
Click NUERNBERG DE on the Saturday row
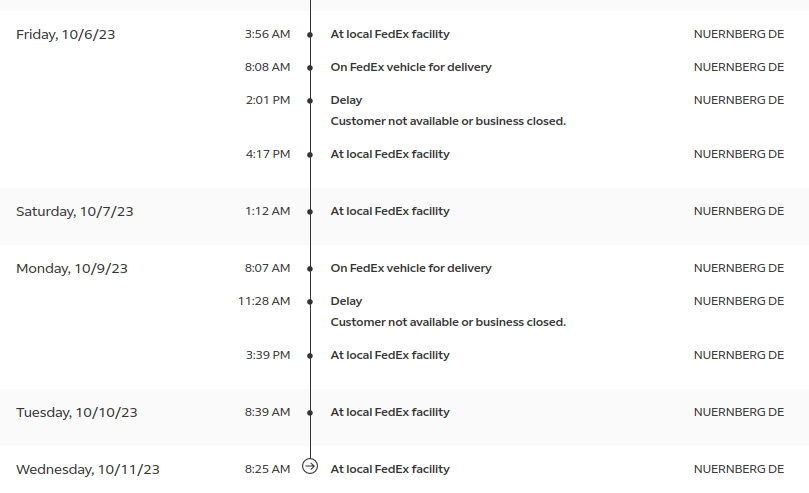(739, 211)
